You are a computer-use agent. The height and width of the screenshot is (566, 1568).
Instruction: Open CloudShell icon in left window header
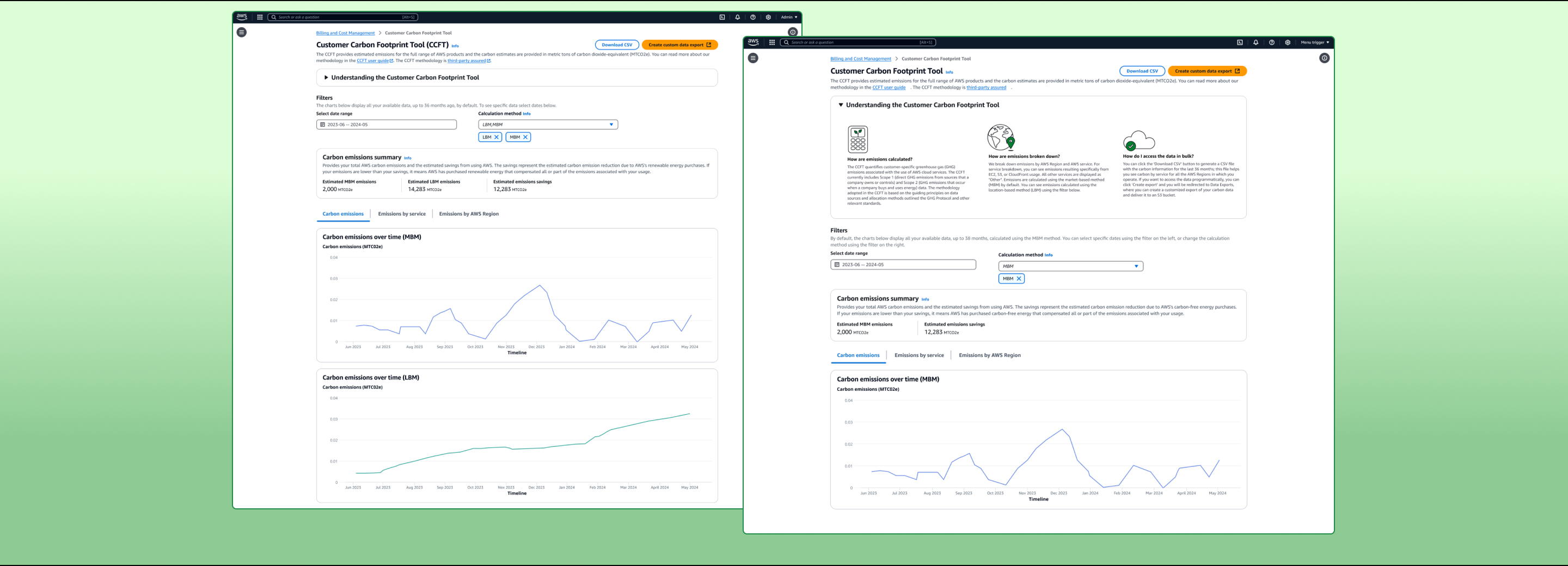click(x=722, y=17)
